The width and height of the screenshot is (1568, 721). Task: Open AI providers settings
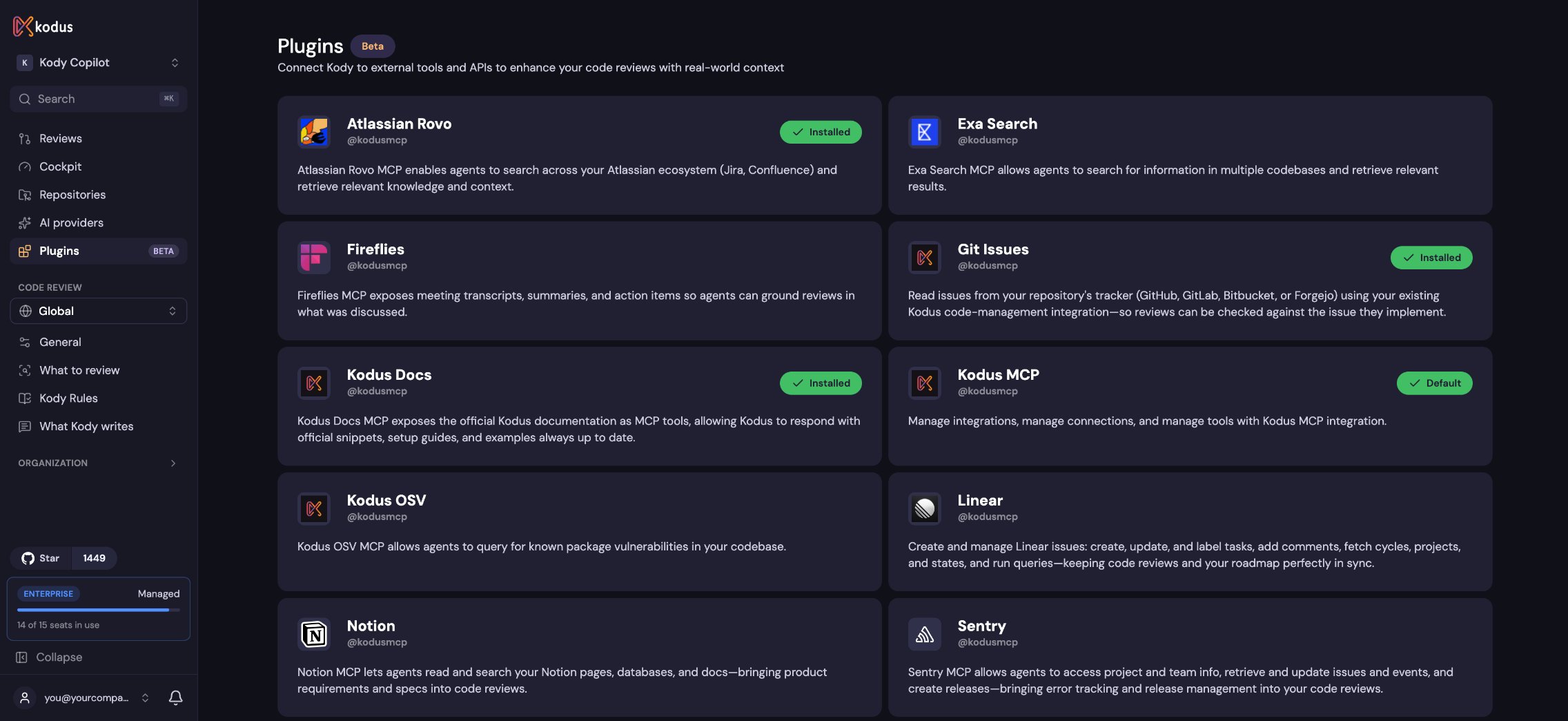[99, 222]
